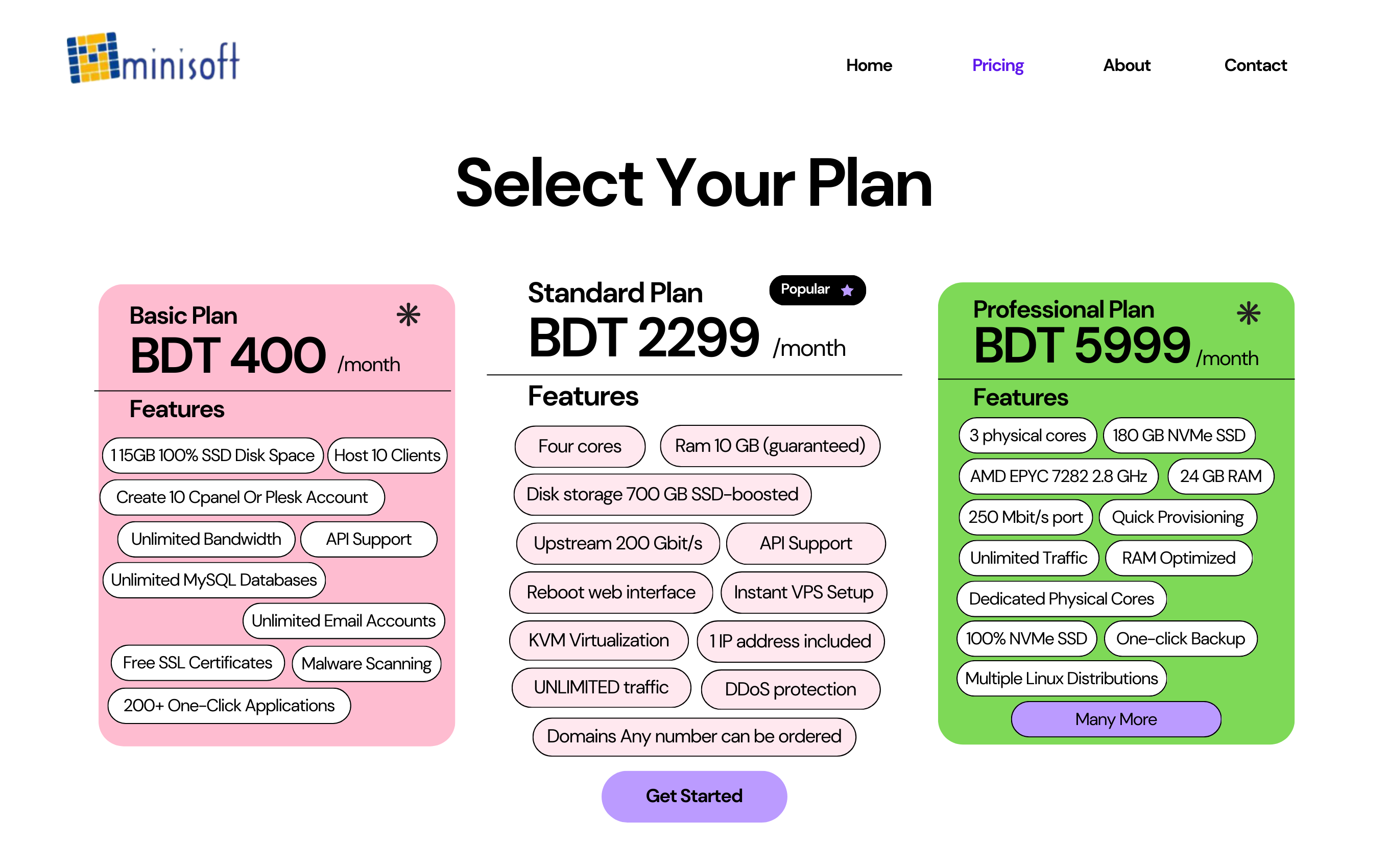The image size is (1389, 868).
Task: Click the API Support tag in Basic Plan
Action: click(368, 538)
